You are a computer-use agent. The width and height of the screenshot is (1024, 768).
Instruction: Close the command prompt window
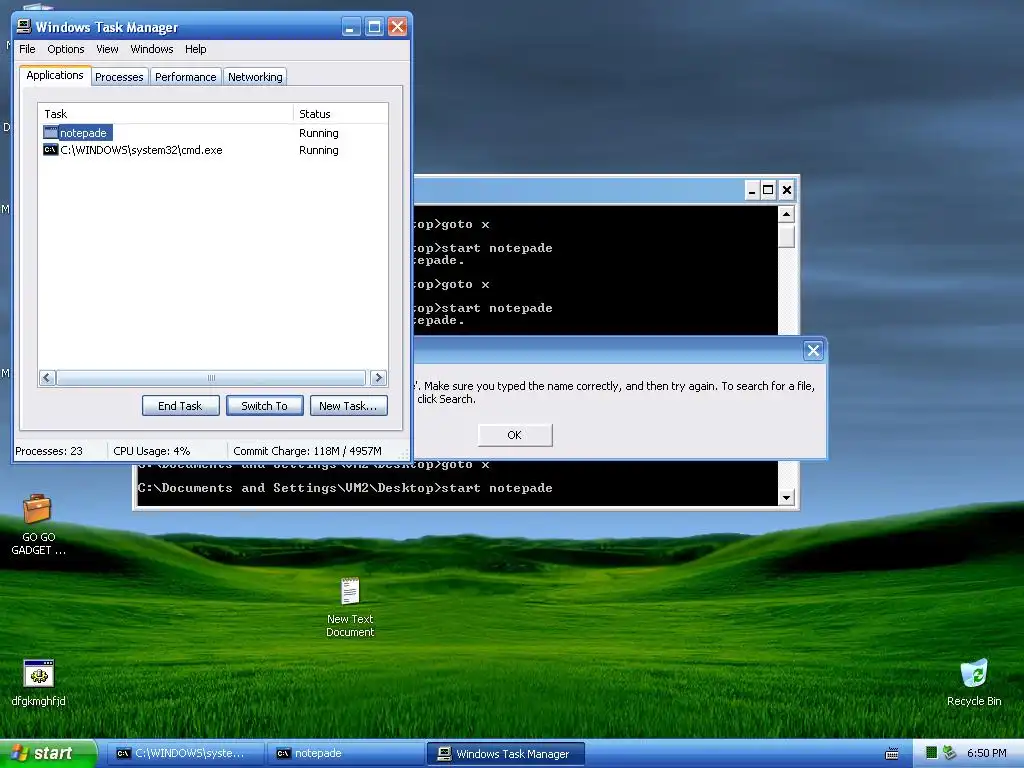(x=787, y=190)
